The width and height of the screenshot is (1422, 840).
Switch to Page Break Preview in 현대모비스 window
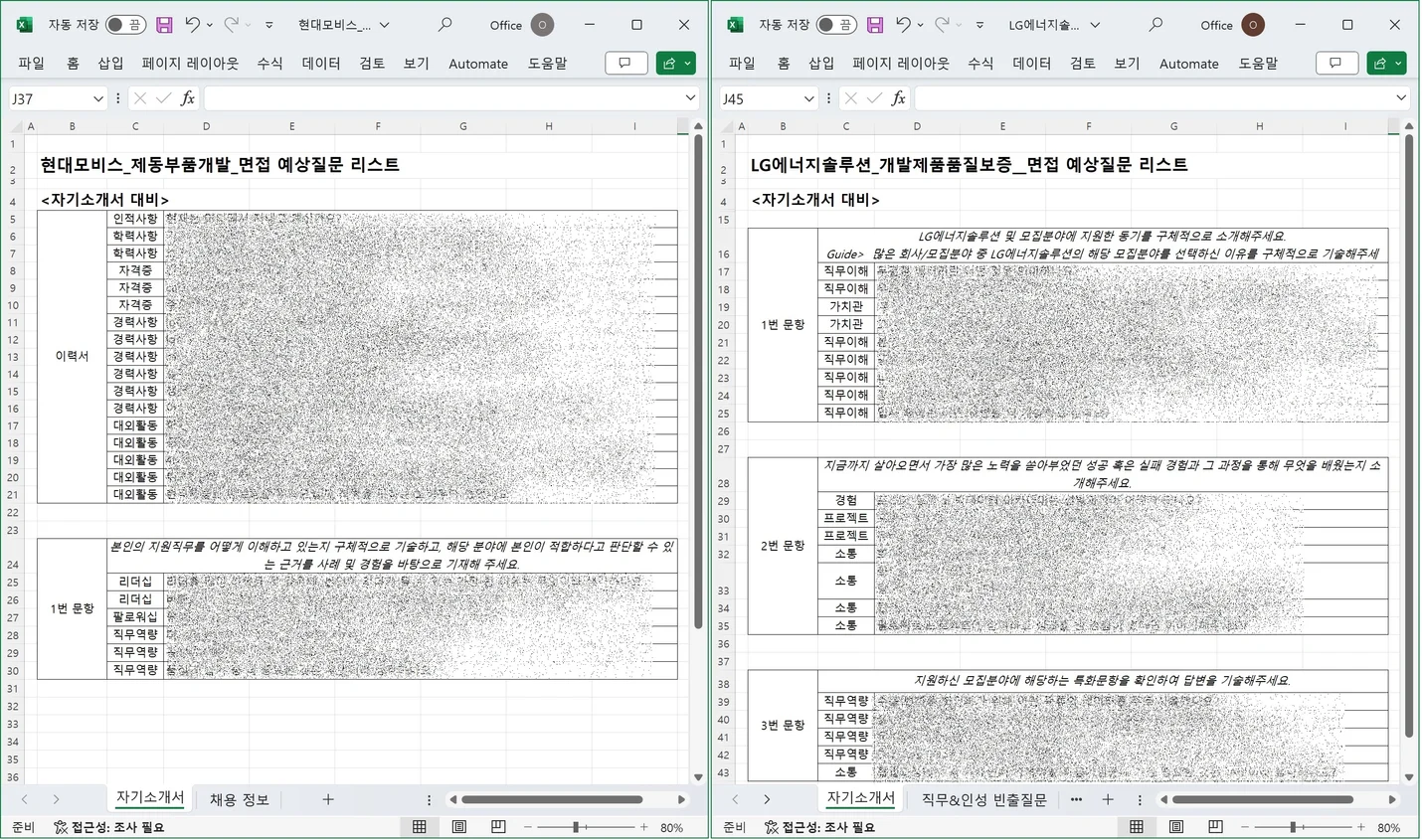click(x=498, y=827)
